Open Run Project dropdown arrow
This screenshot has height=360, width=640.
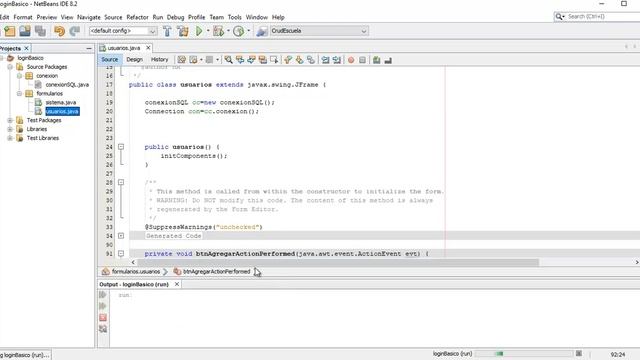(208, 31)
